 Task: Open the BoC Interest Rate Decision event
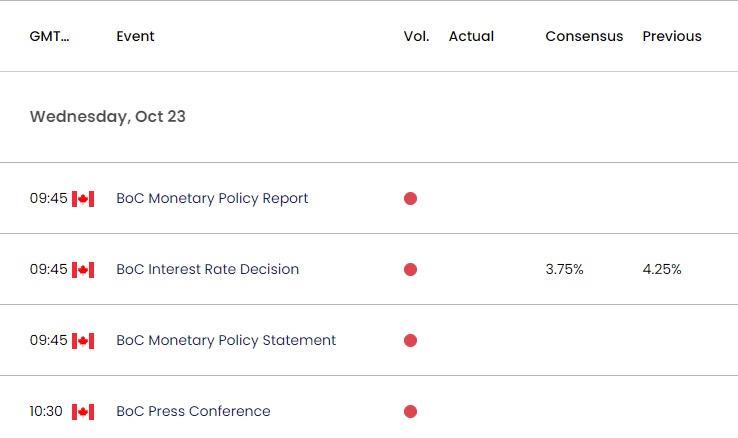pyautogui.click(x=208, y=269)
